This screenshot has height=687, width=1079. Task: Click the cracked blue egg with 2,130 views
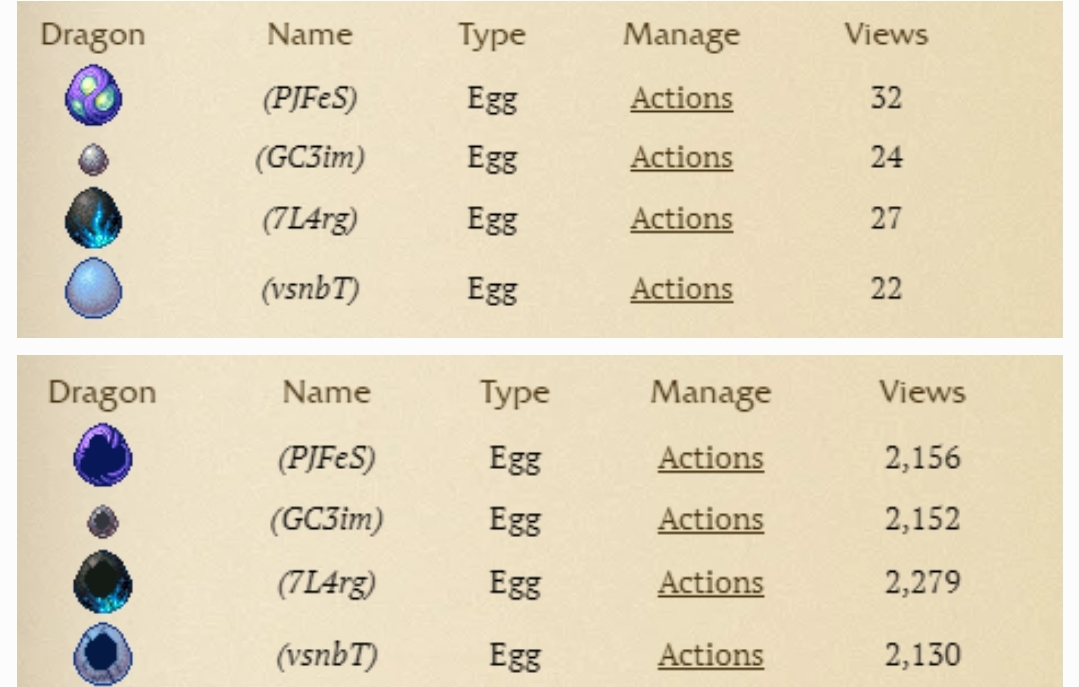[103, 654]
